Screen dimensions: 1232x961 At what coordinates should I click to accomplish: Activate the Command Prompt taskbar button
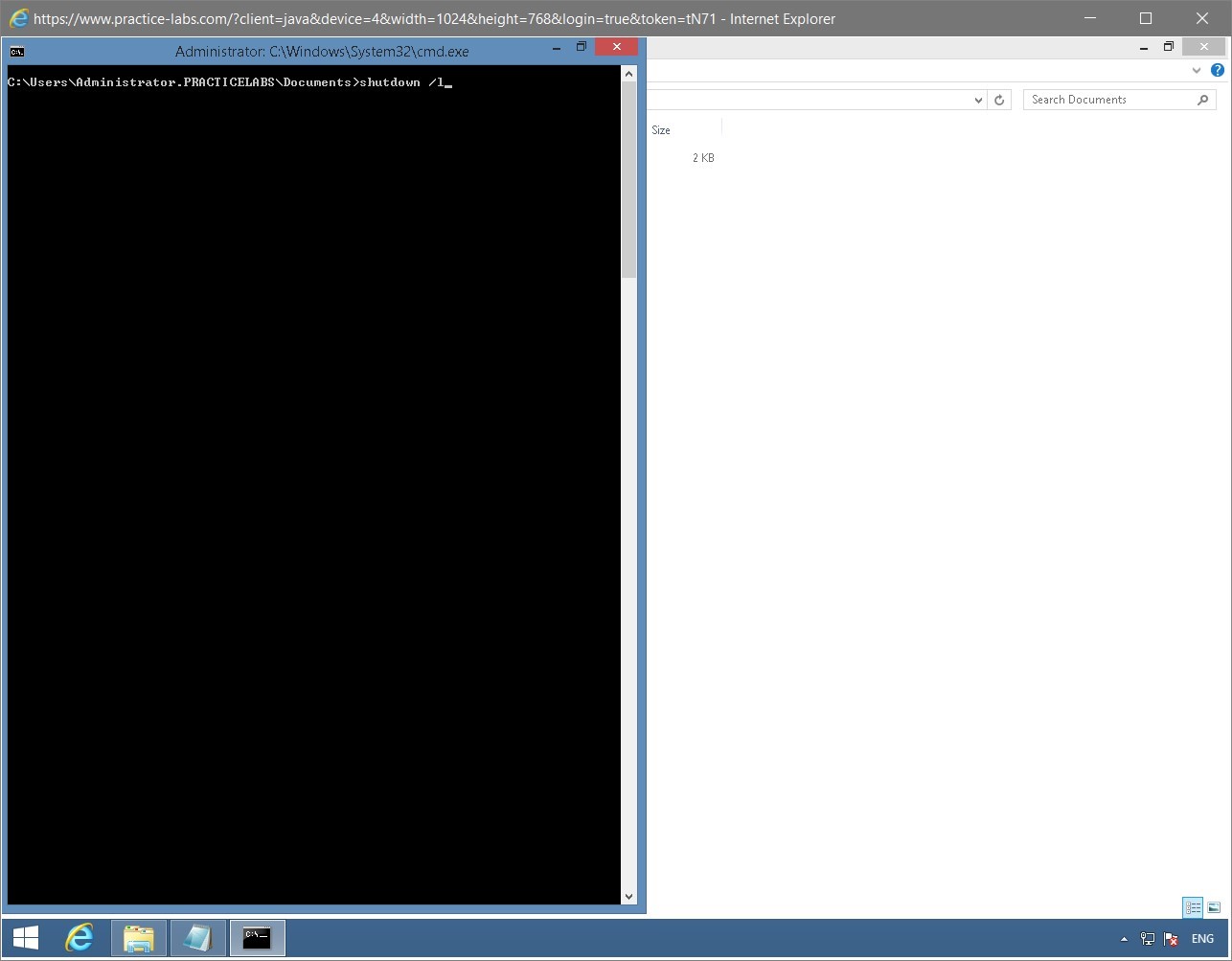tap(257, 938)
